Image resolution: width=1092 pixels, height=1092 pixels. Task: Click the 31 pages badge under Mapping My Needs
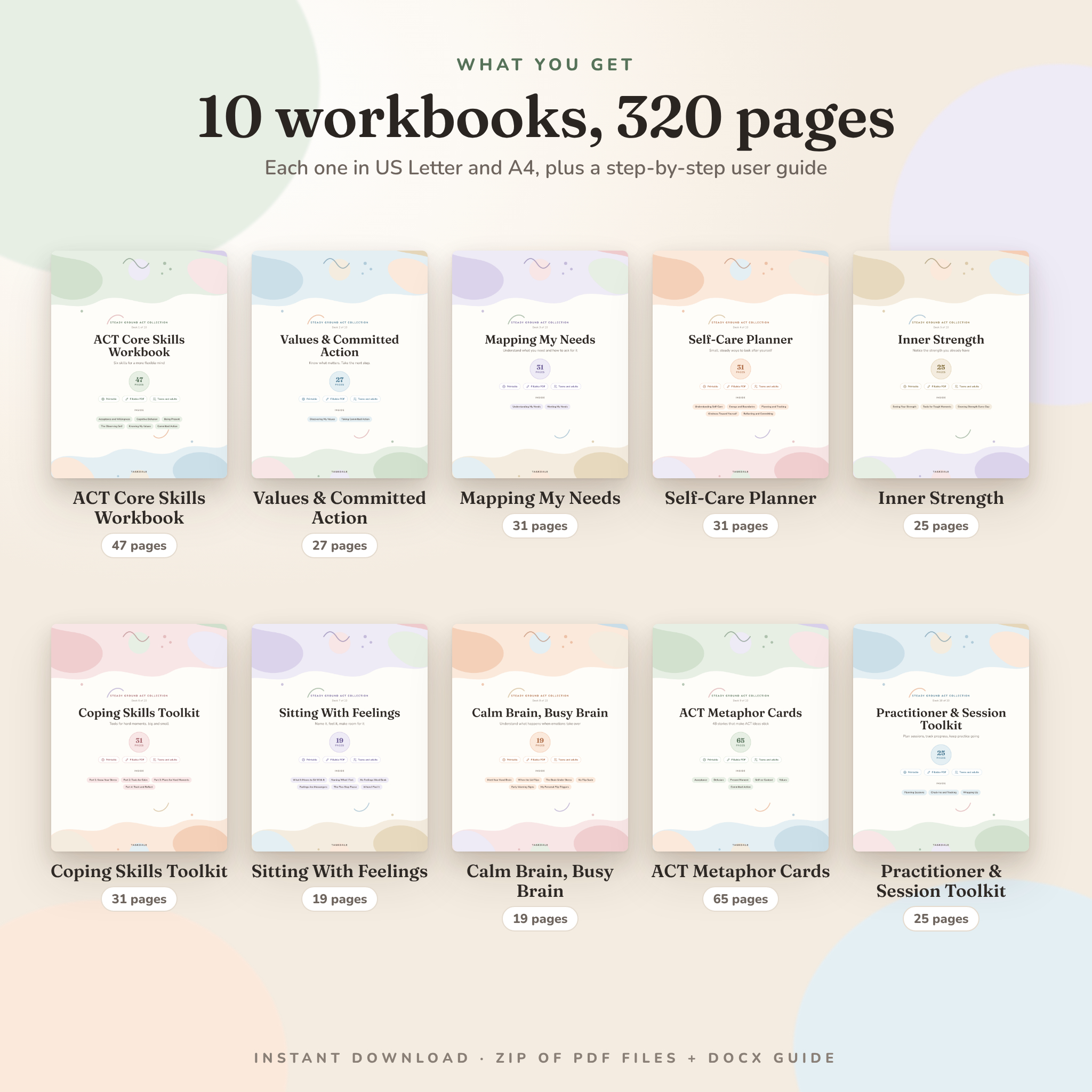540,526
